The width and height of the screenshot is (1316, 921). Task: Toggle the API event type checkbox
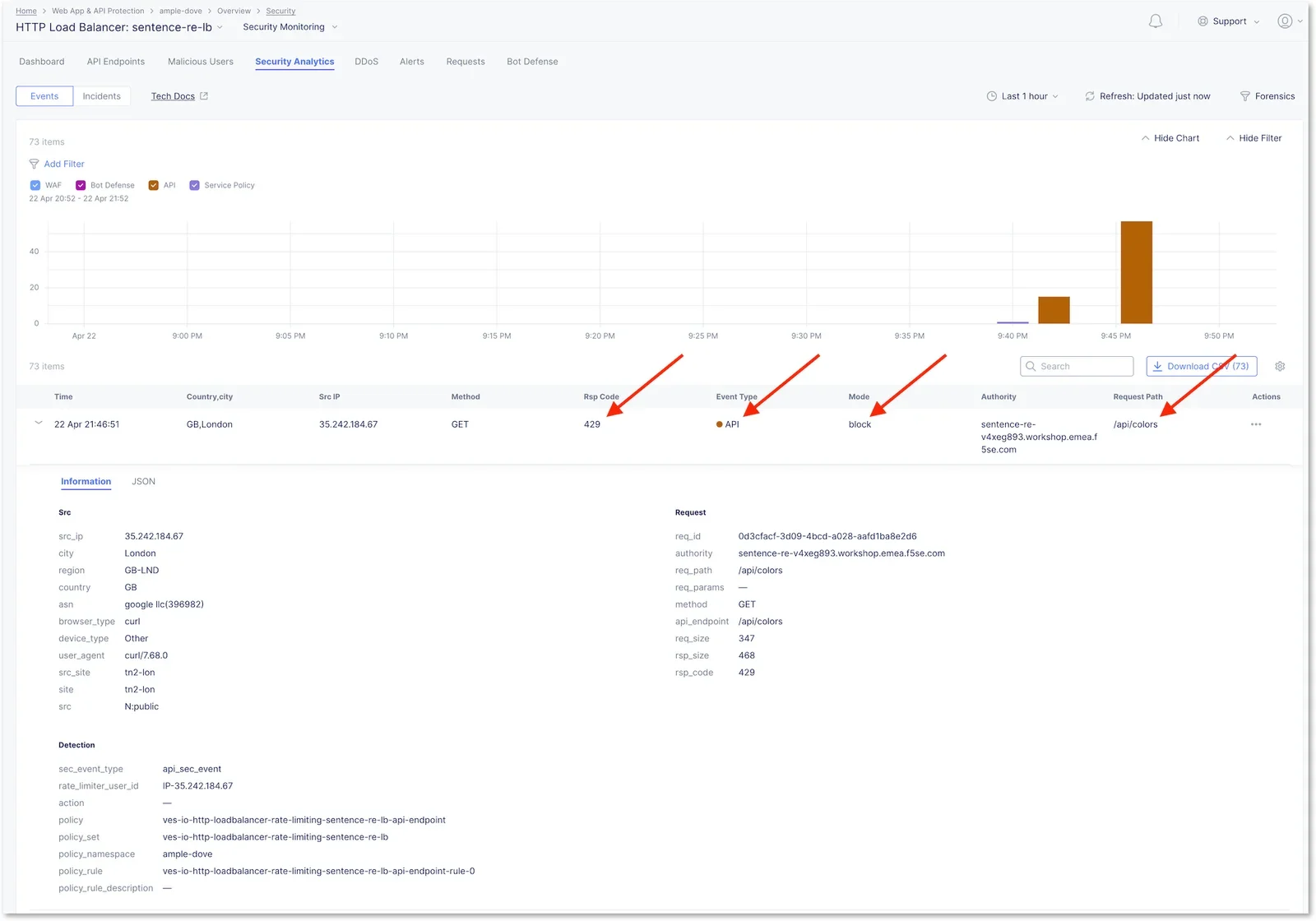click(154, 186)
